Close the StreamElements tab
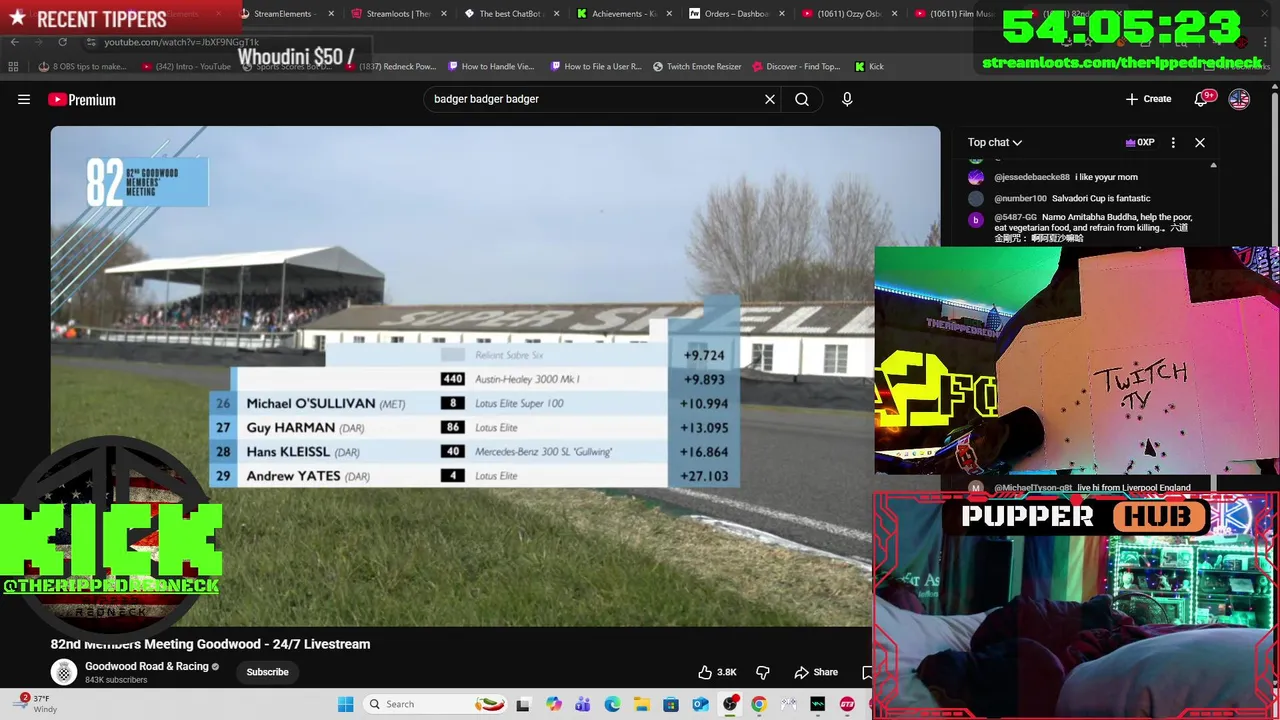Screen dimensions: 1280x720 331,14
